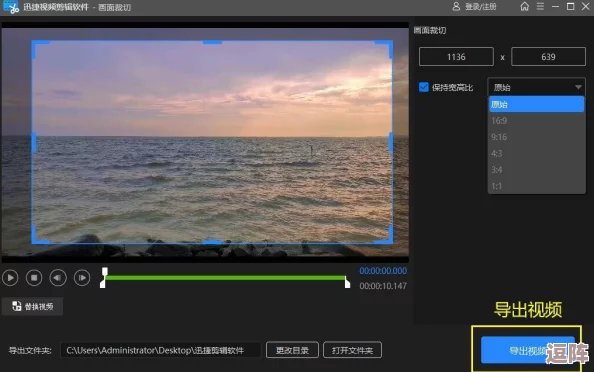
Task: Step forward to next frame
Action: point(82,278)
